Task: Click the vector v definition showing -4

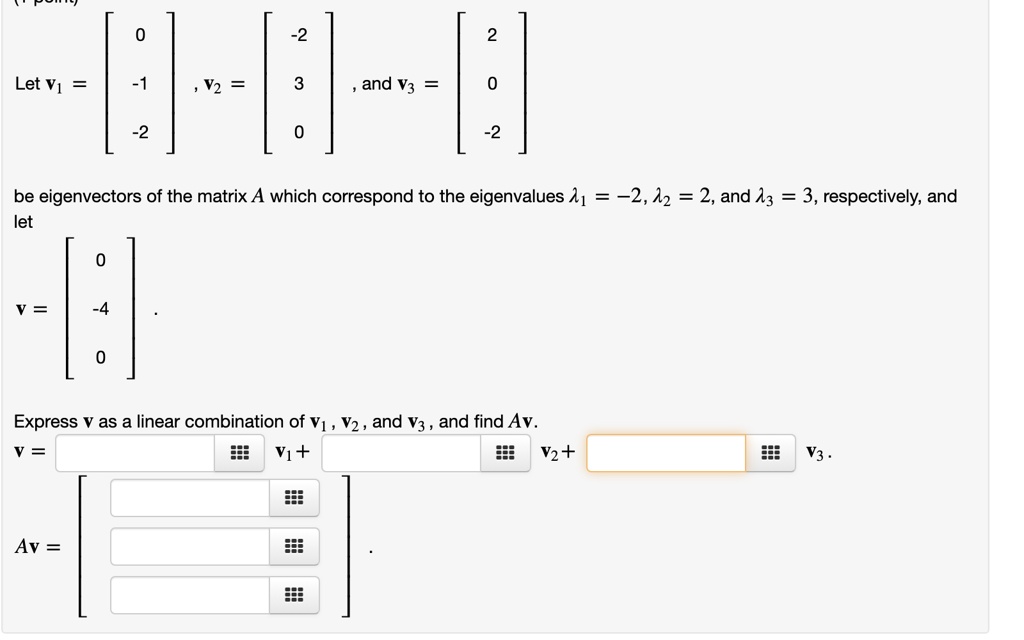Action: (x=99, y=308)
